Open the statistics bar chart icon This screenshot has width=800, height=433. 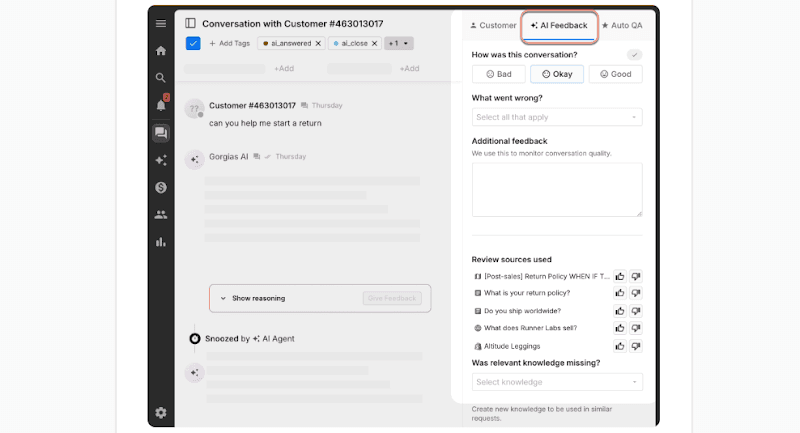click(161, 242)
